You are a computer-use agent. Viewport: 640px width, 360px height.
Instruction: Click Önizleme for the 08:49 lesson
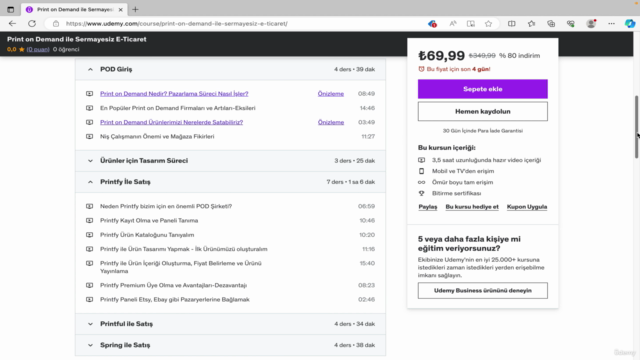click(331, 94)
